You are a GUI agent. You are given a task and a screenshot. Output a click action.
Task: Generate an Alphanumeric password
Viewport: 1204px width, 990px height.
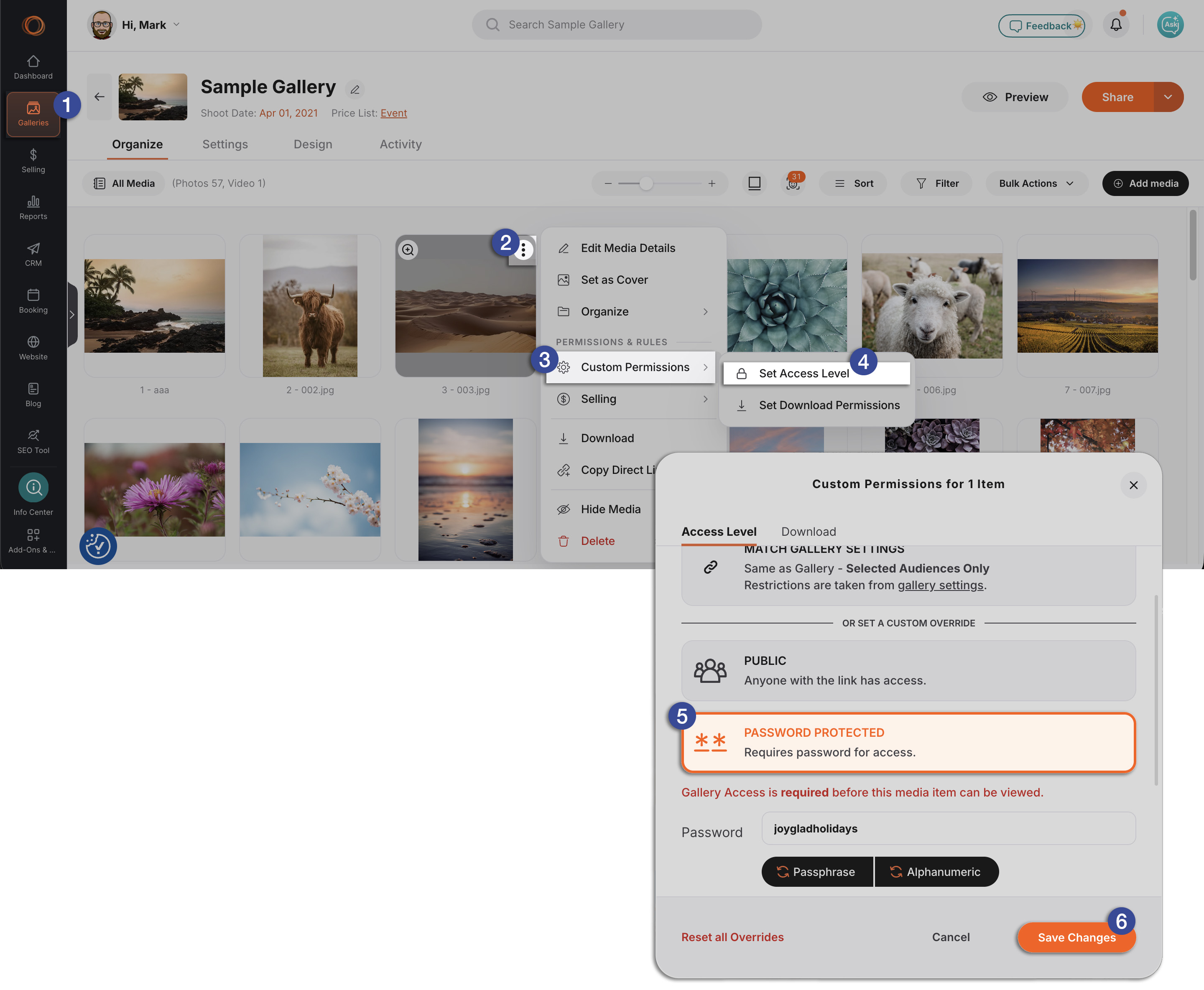pyautogui.click(x=936, y=871)
